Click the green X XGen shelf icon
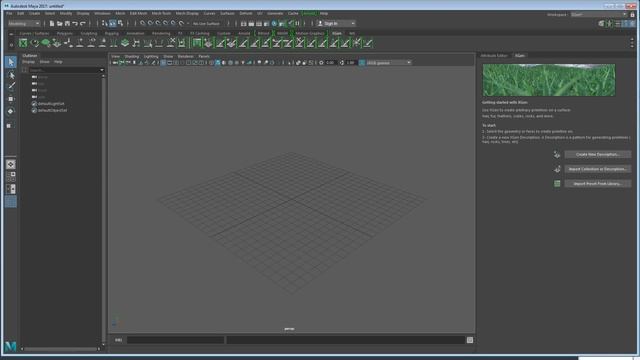This screenshot has width=640, height=360. click(23, 43)
